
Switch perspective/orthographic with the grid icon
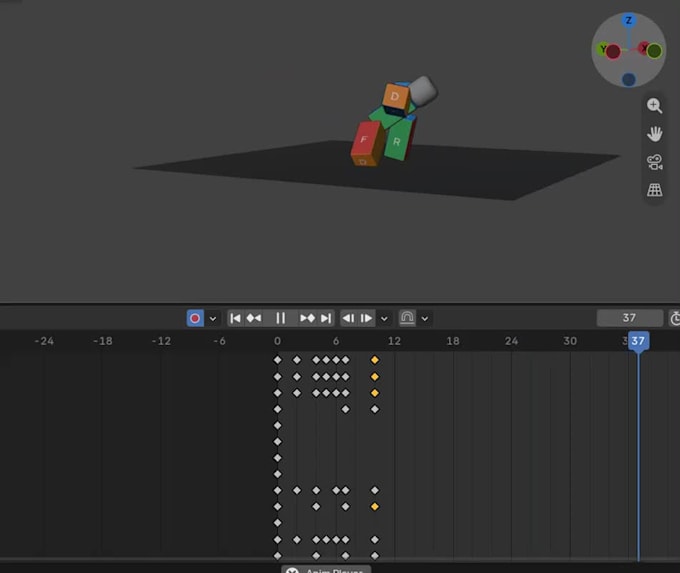(x=654, y=190)
